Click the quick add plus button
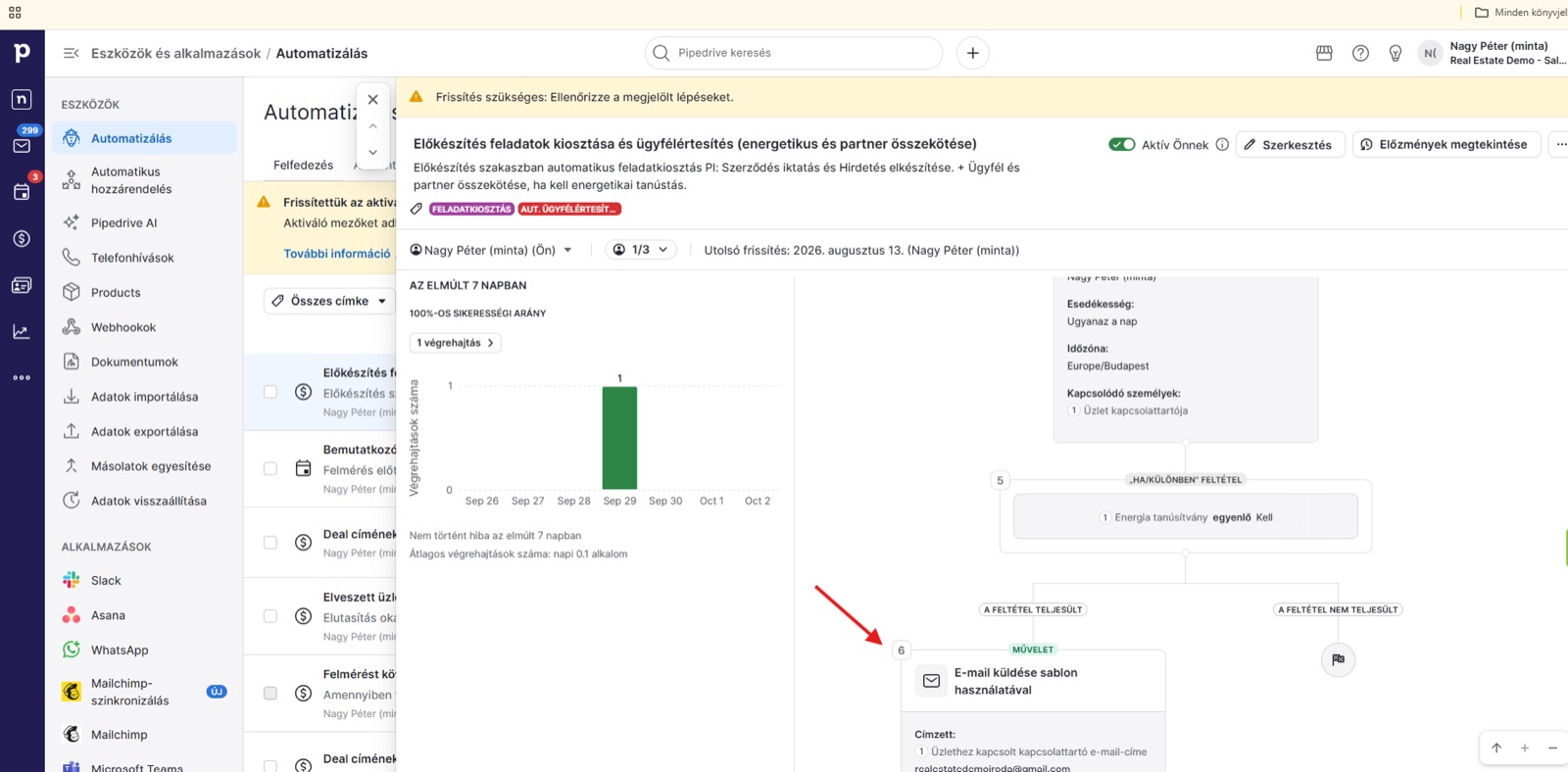 [972, 53]
